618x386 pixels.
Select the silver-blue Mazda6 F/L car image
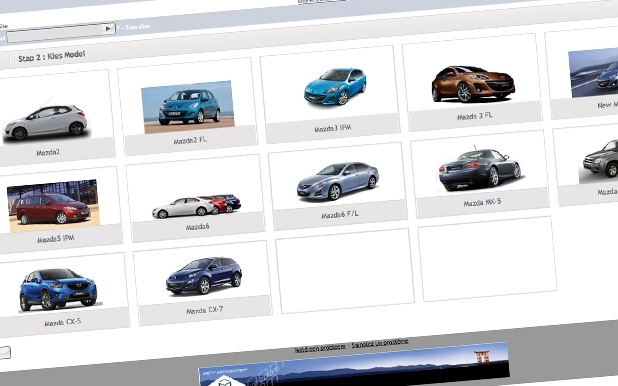coord(338,181)
